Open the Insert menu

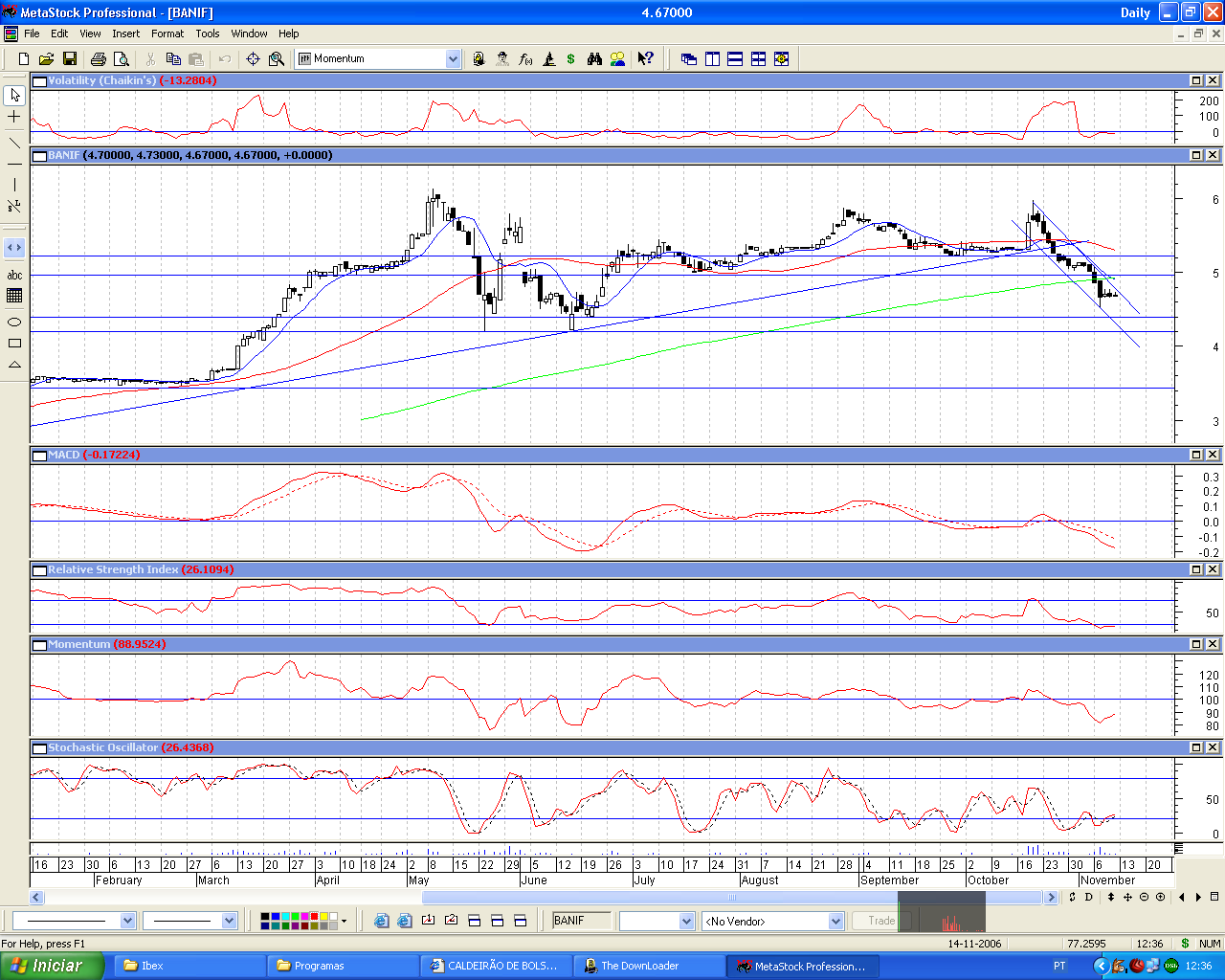(x=125, y=33)
